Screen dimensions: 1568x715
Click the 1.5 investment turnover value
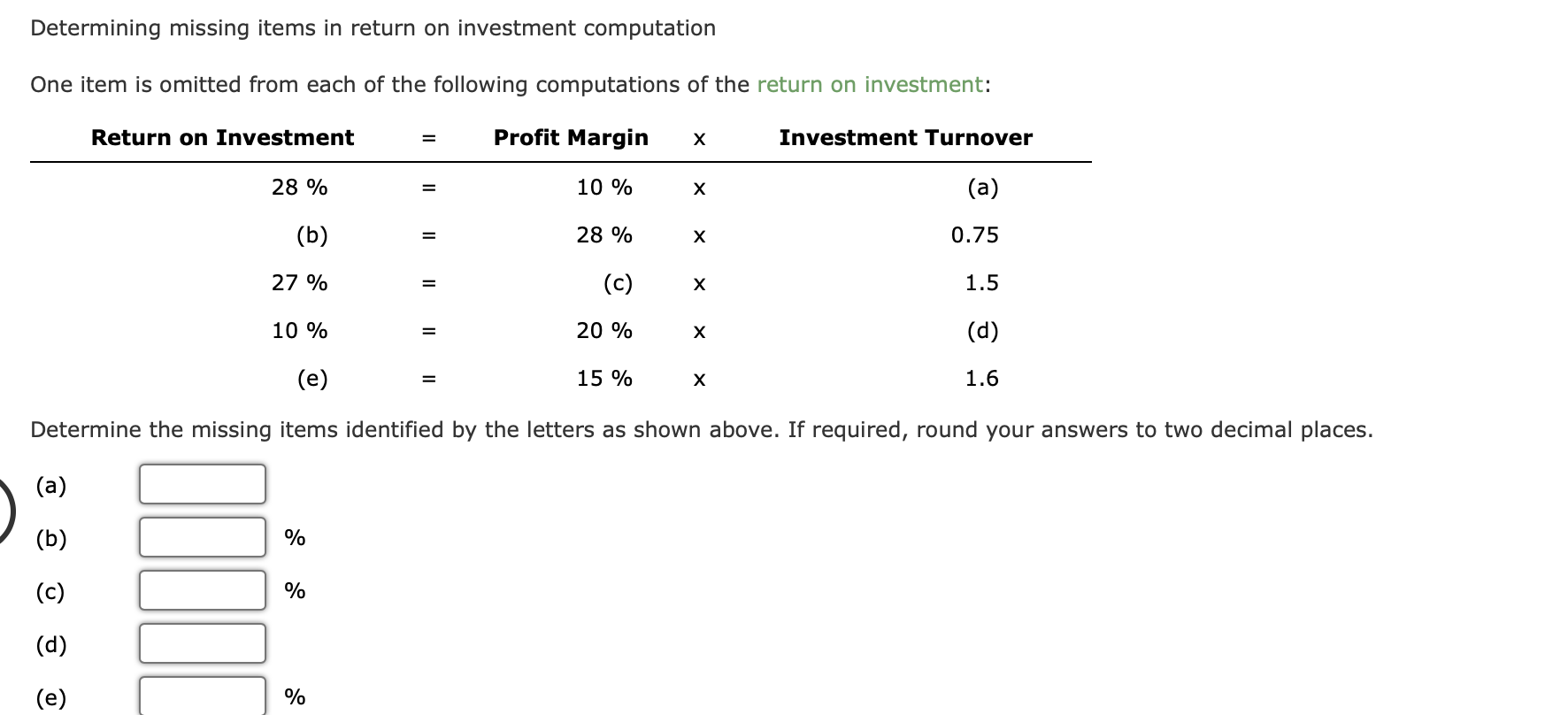tap(981, 283)
